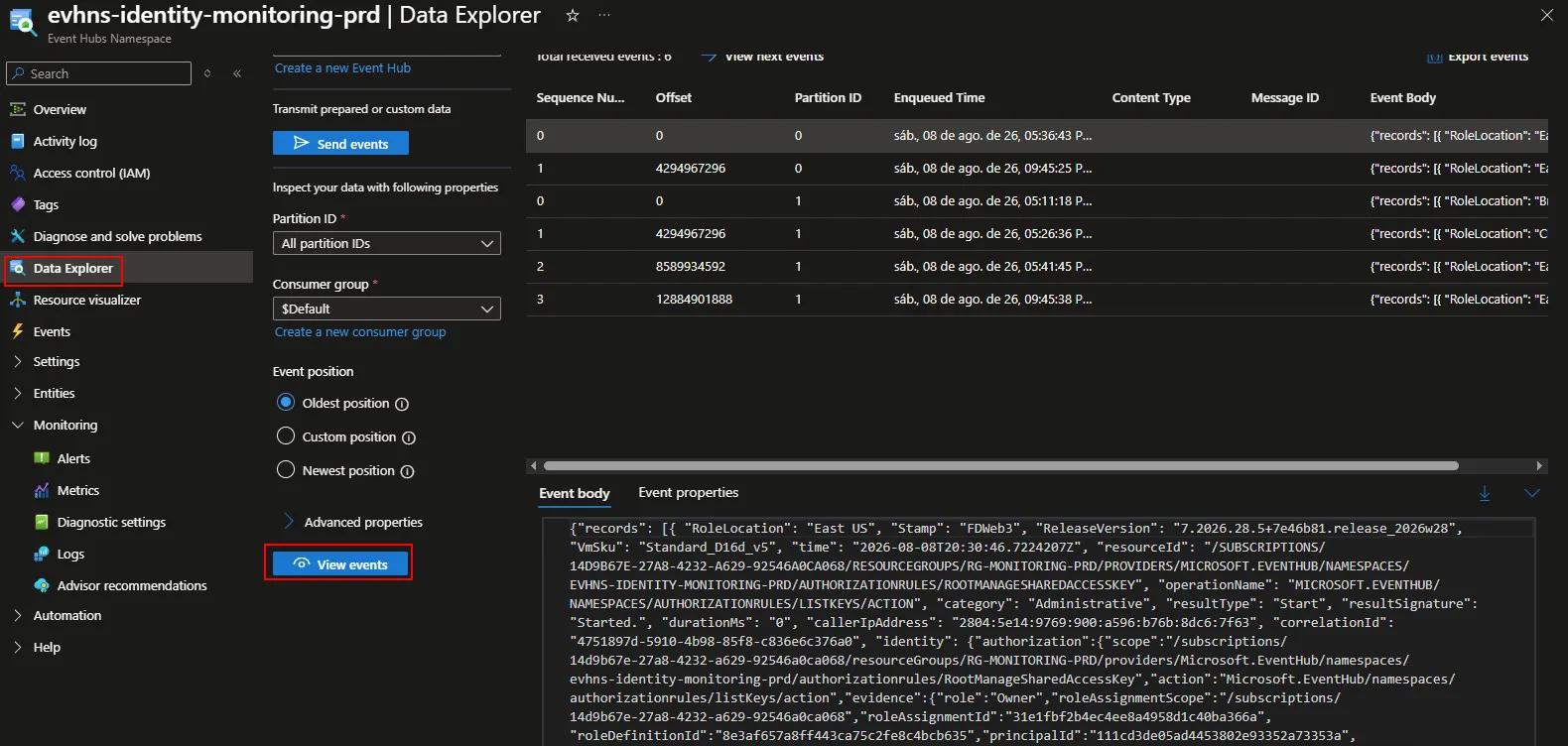Select the Newest position radio button
The height and width of the screenshot is (746, 1568).
(x=286, y=470)
